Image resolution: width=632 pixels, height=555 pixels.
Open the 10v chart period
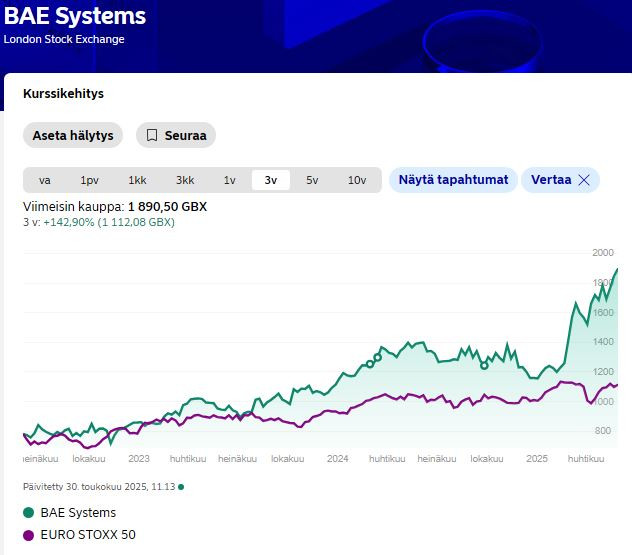pyautogui.click(x=357, y=180)
